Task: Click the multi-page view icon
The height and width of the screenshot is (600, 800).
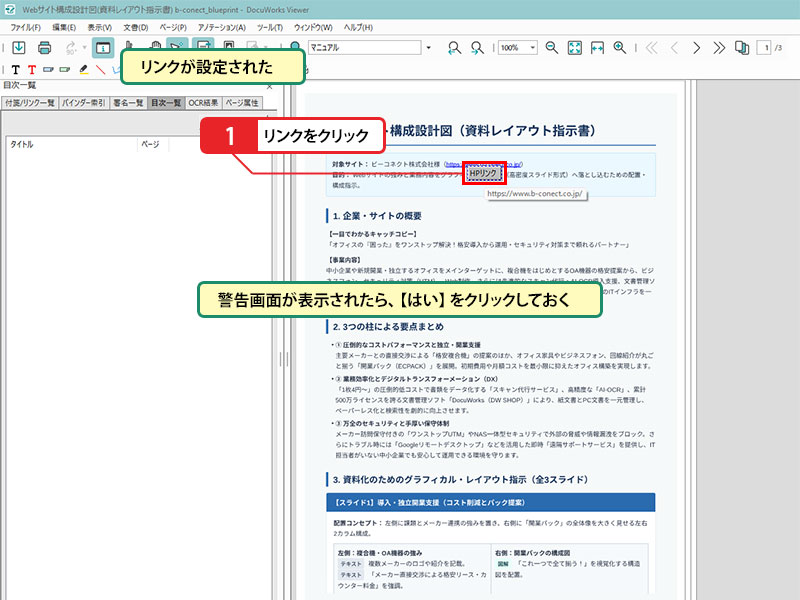Action: (x=742, y=48)
